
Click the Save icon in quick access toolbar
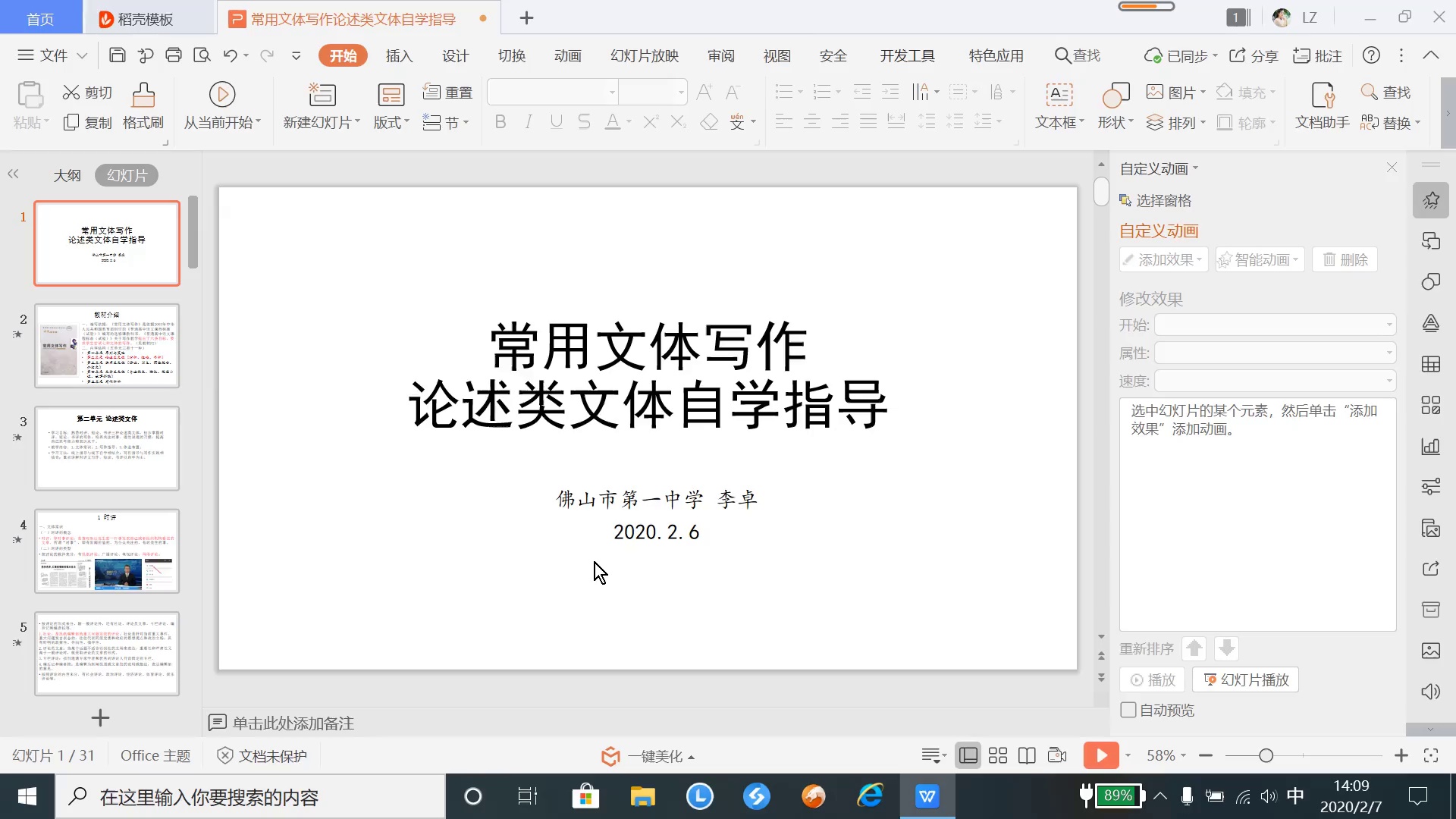pyautogui.click(x=117, y=55)
